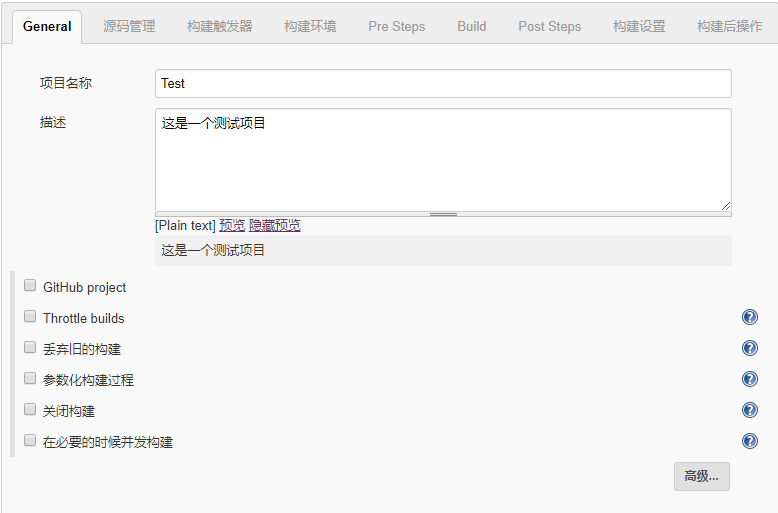Select the General tab
The width and height of the screenshot is (778, 513).
pyautogui.click(x=47, y=27)
